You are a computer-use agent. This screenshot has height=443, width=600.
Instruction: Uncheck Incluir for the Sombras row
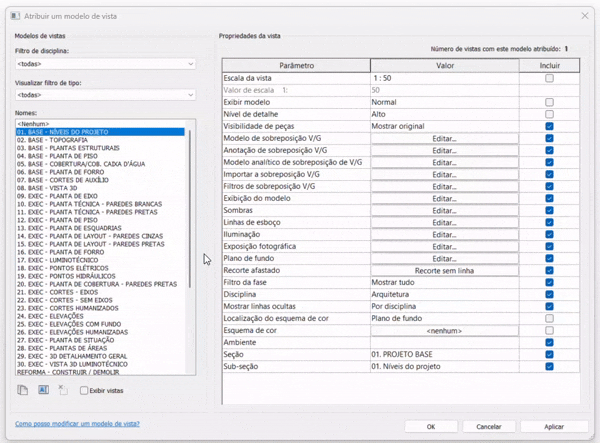click(x=549, y=211)
